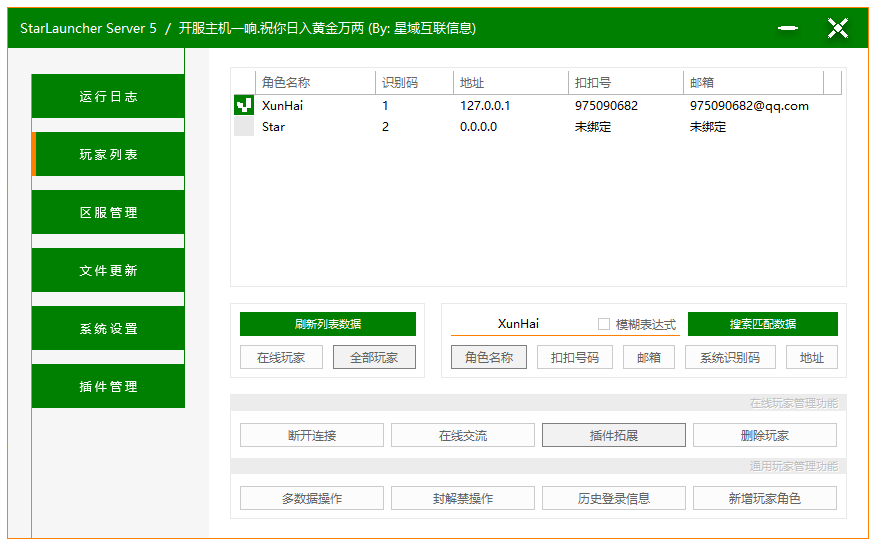The height and width of the screenshot is (548, 878).
Task: Click the 断开连接 button
Action: (x=312, y=435)
